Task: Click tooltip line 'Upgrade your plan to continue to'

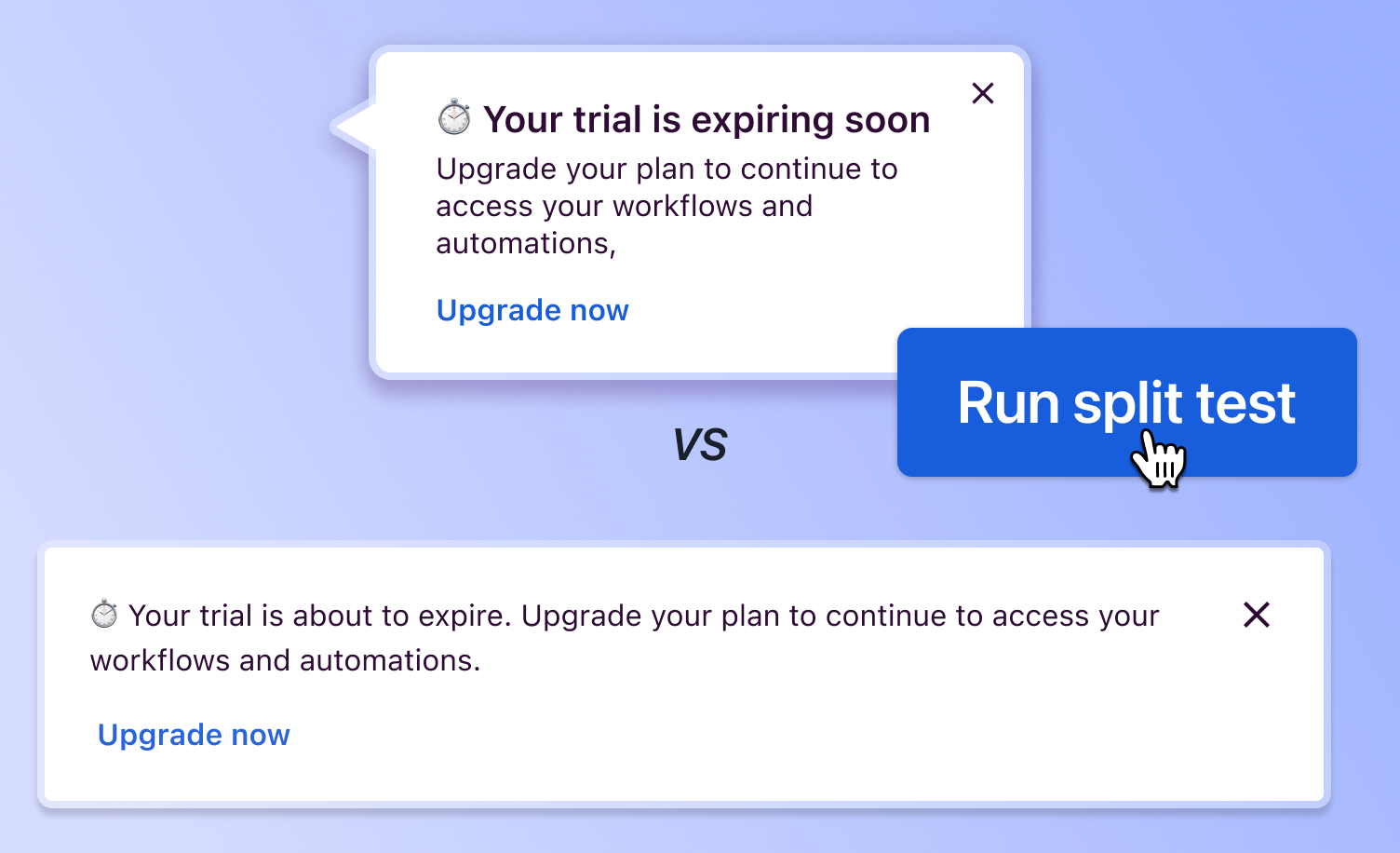Action: pos(666,169)
